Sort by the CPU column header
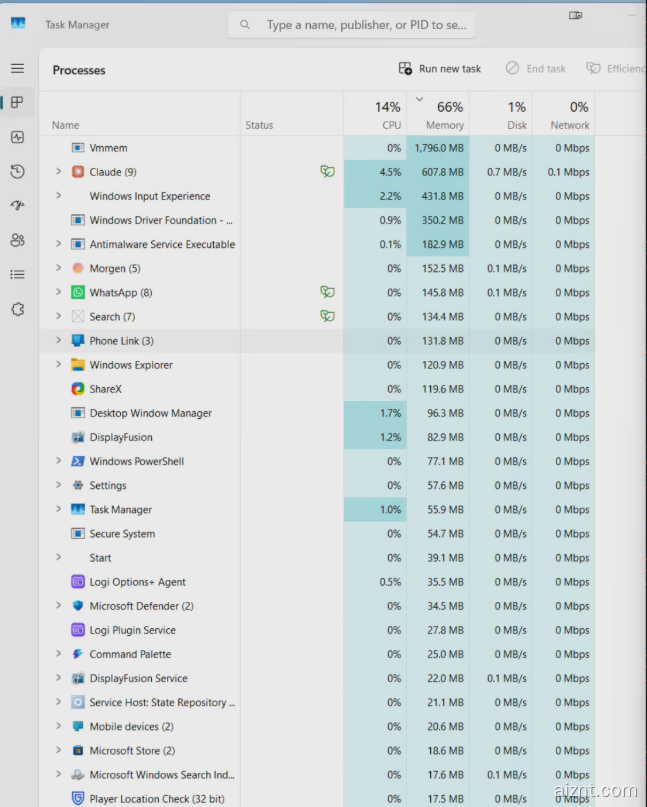The width and height of the screenshot is (647, 807). pyautogui.click(x=375, y=114)
